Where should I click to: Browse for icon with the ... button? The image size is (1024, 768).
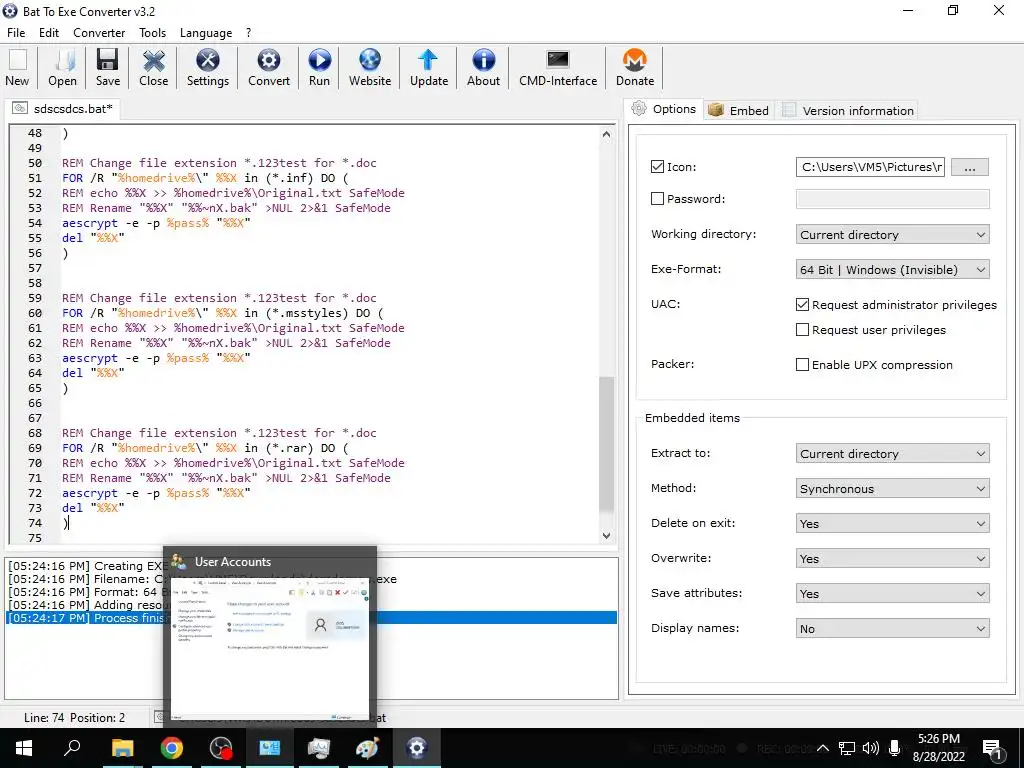970,167
